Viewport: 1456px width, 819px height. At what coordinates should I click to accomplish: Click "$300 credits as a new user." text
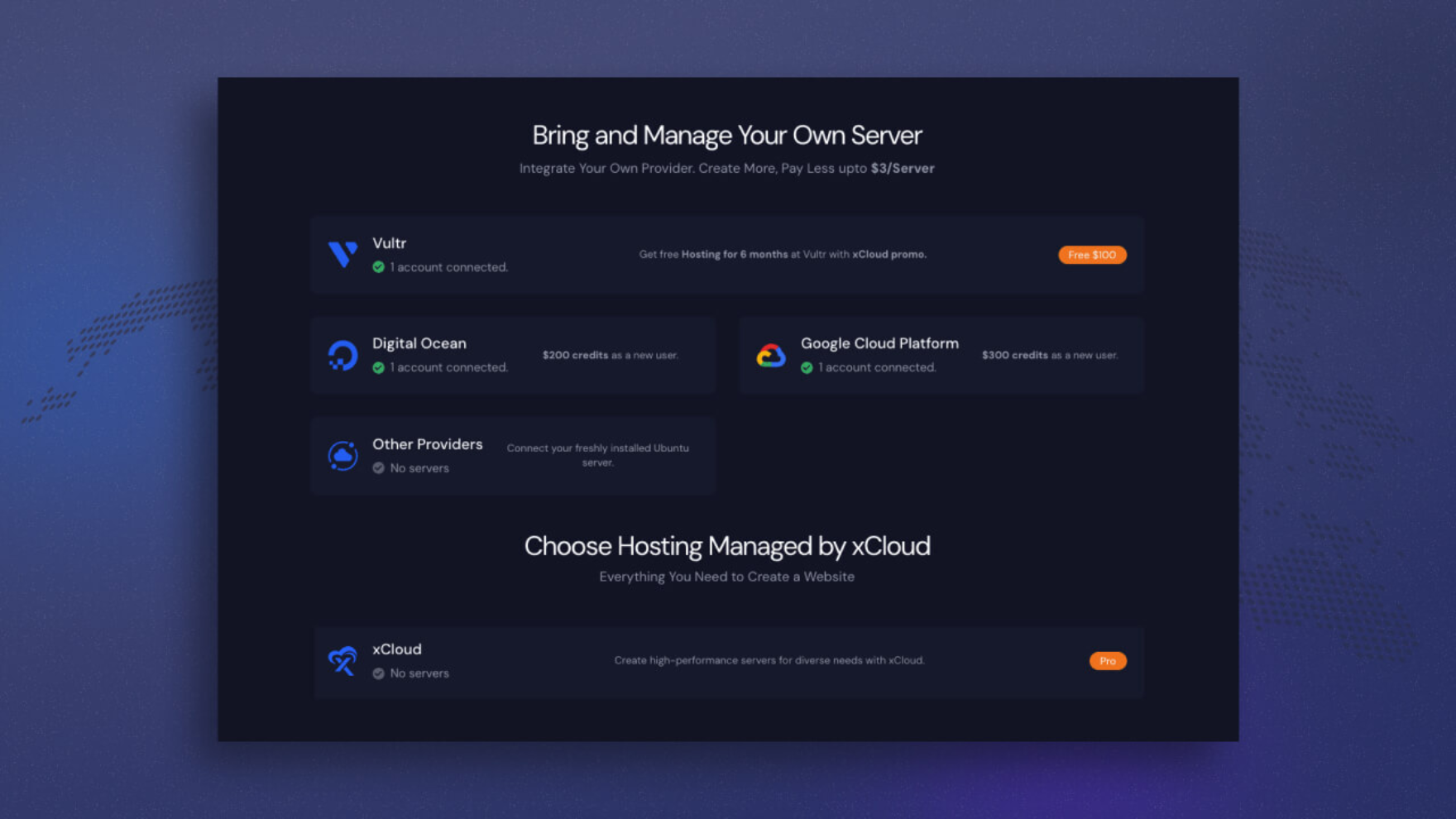tap(1050, 355)
